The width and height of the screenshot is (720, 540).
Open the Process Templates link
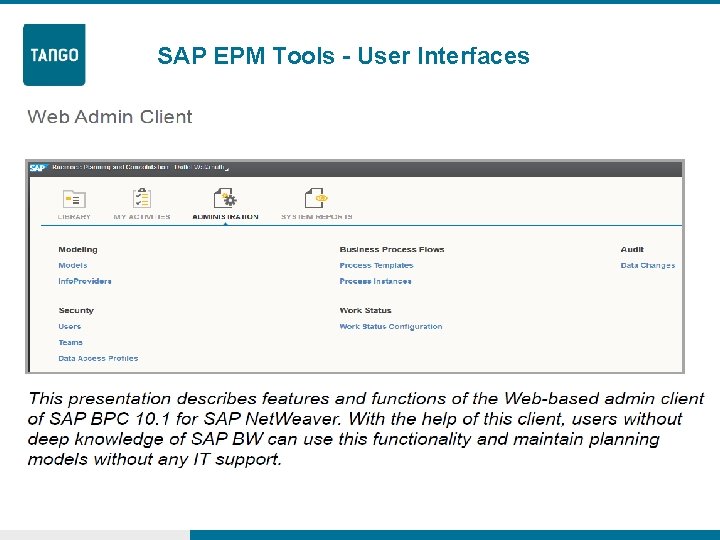click(376, 265)
